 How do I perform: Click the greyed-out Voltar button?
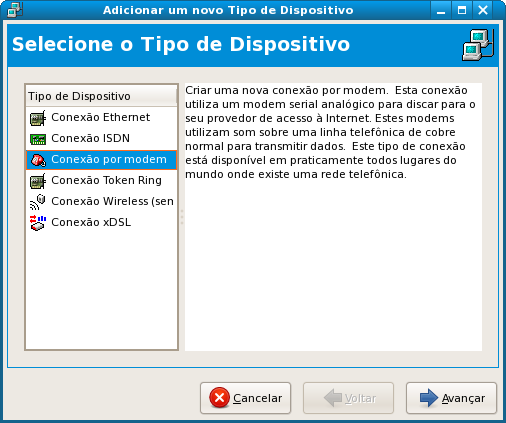(x=348, y=398)
